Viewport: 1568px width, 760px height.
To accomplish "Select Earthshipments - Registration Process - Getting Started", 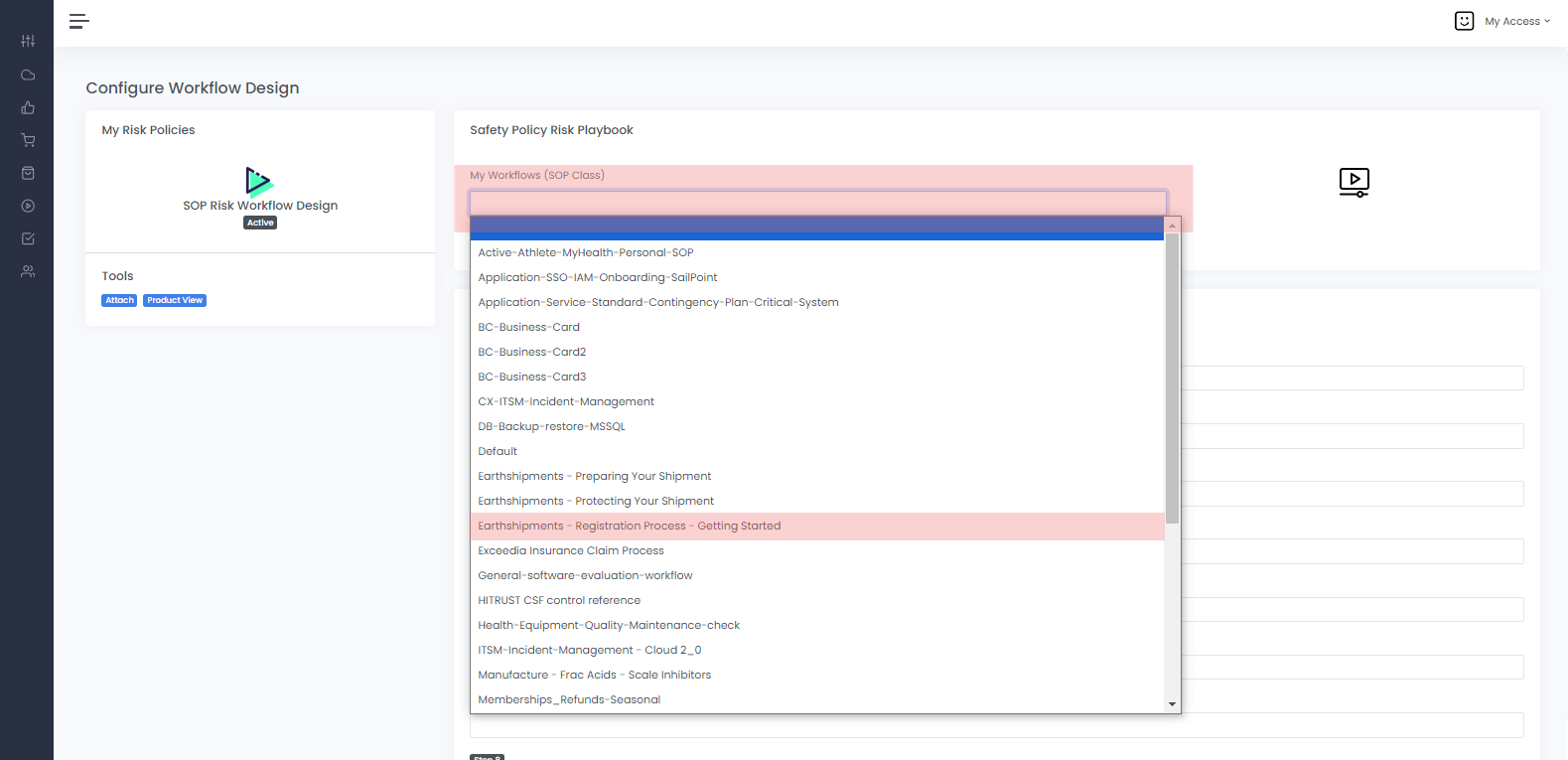I will (x=629, y=527).
